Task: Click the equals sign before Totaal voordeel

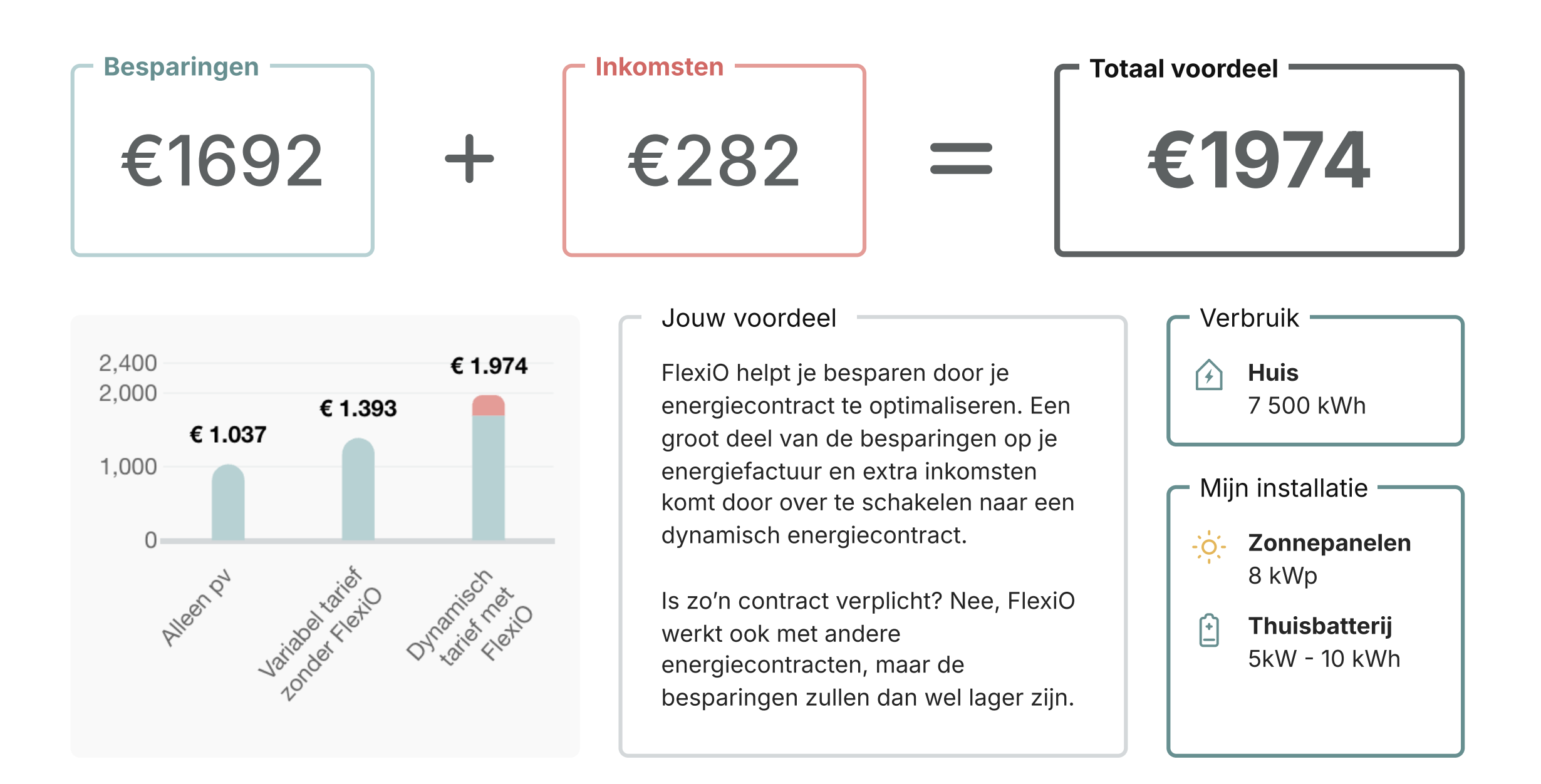Action: pyautogui.click(x=961, y=159)
